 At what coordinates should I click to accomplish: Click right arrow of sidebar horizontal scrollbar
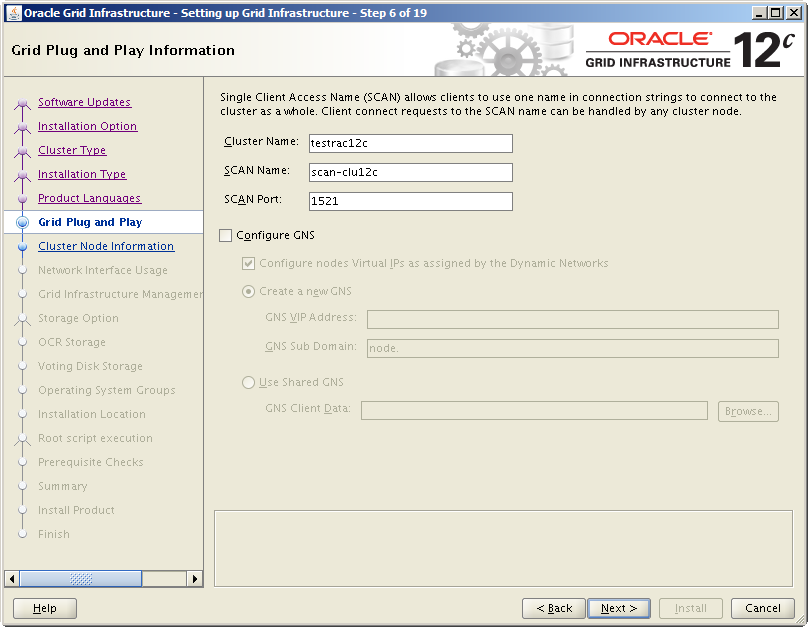click(x=195, y=578)
